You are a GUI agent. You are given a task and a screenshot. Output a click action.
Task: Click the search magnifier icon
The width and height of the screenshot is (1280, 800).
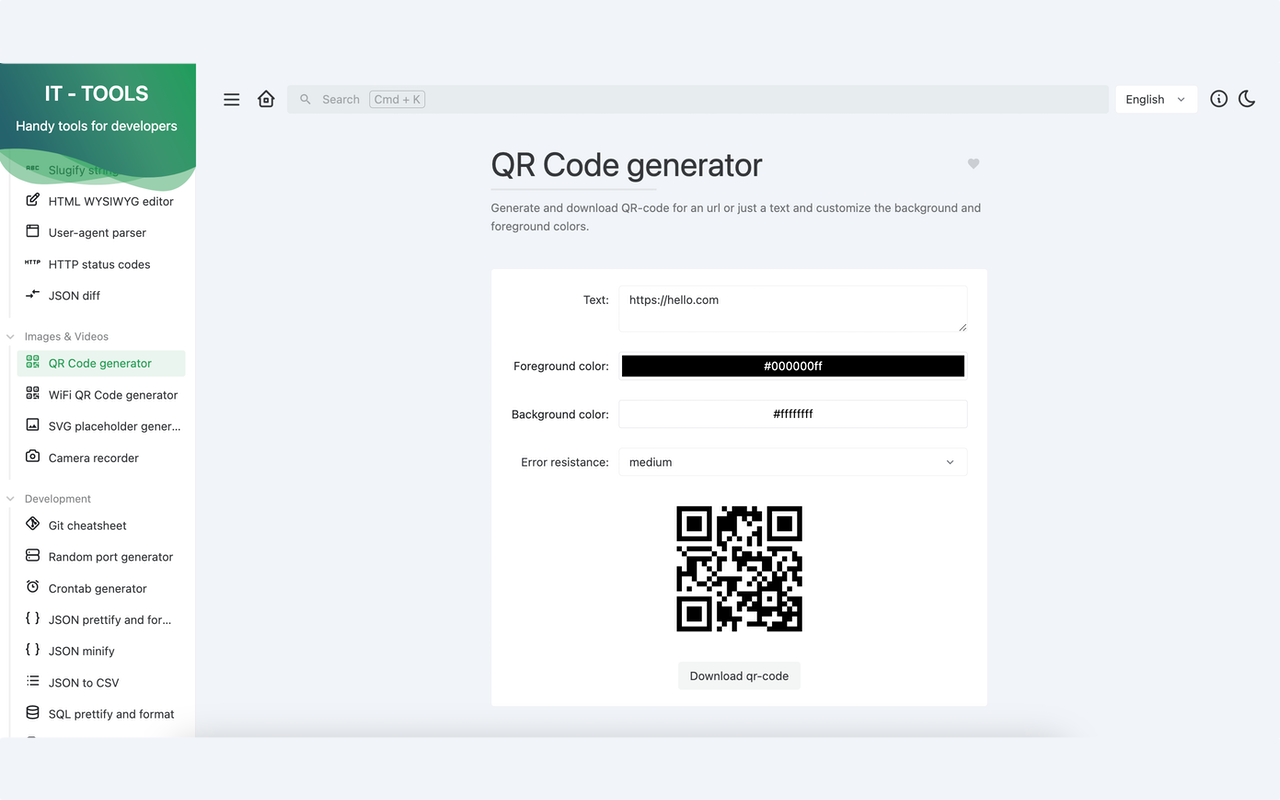tap(306, 99)
